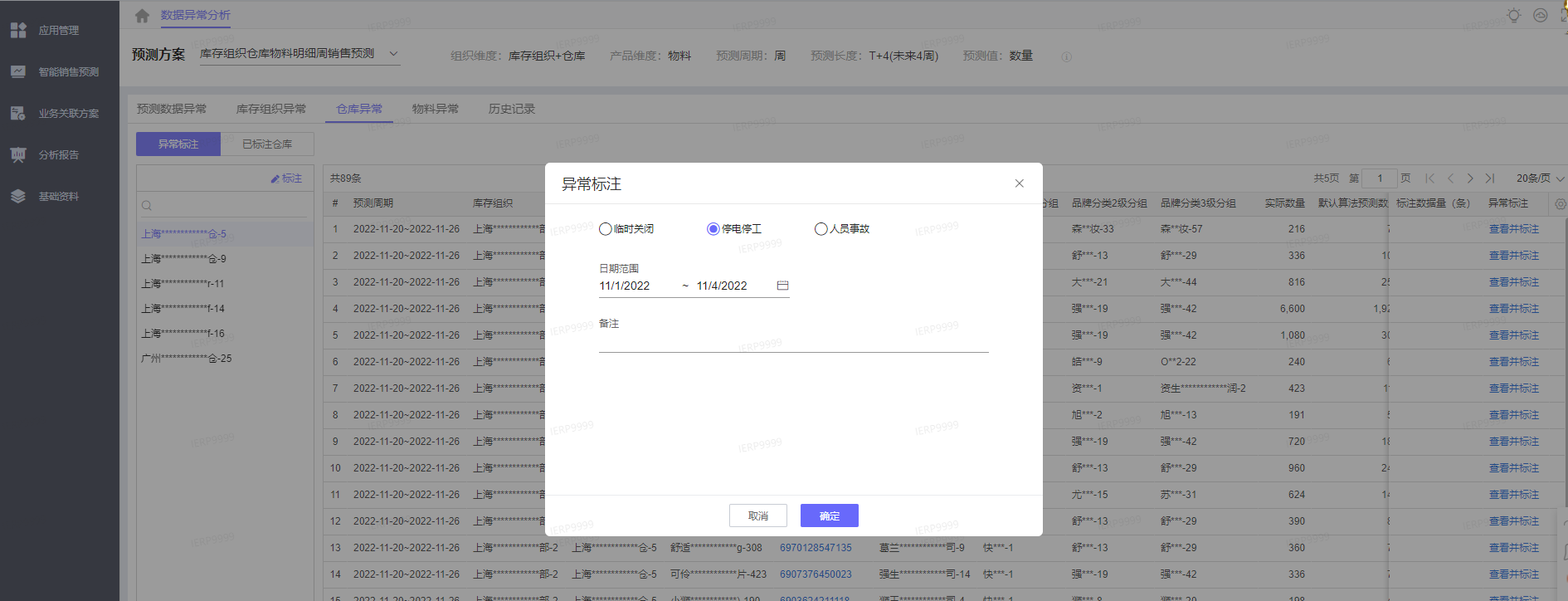Go to the first page of the table

click(1429, 178)
